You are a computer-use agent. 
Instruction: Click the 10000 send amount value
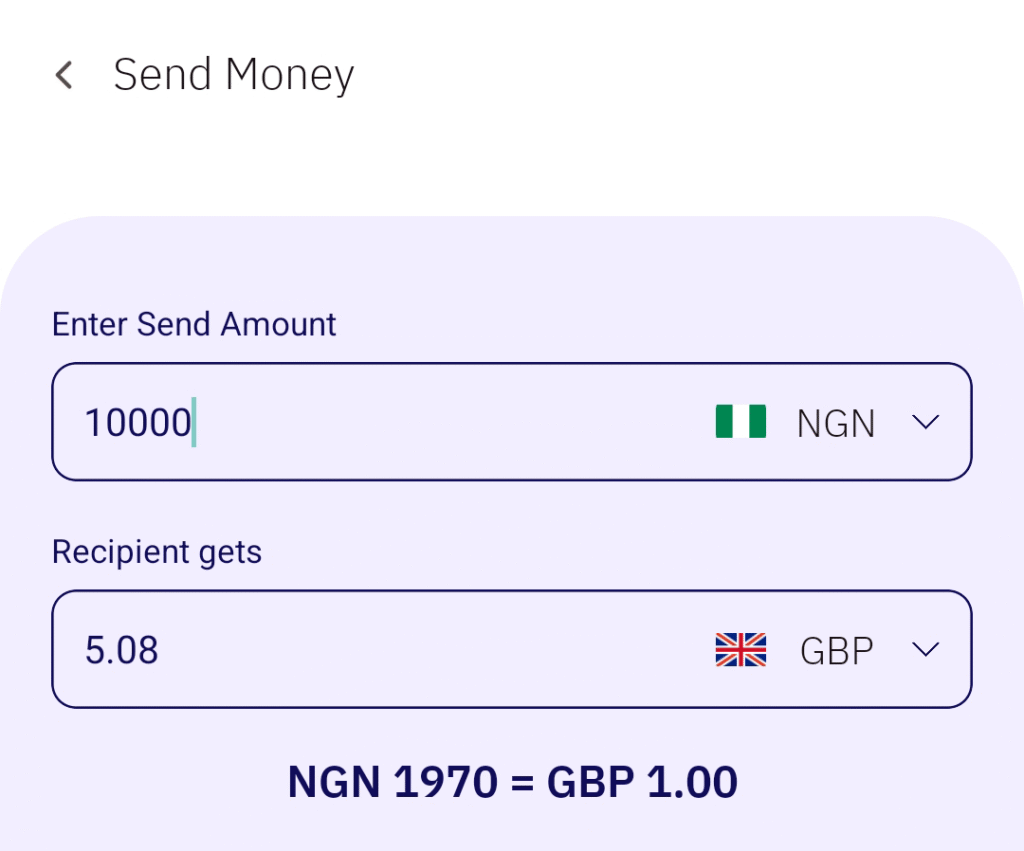click(x=136, y=423)
